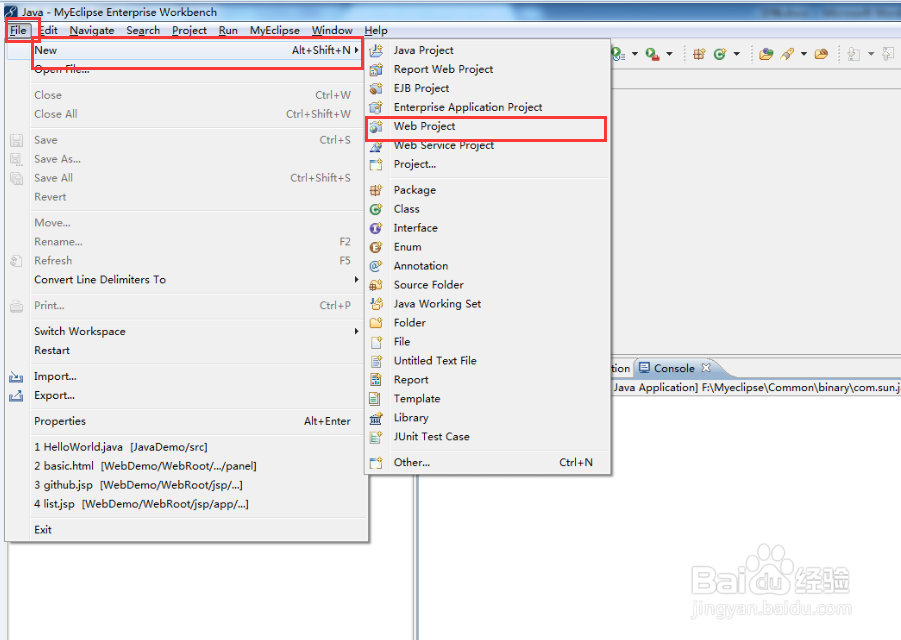Click the purple Interface icon
Screen dimensions: 901x640
pos(376,228)
